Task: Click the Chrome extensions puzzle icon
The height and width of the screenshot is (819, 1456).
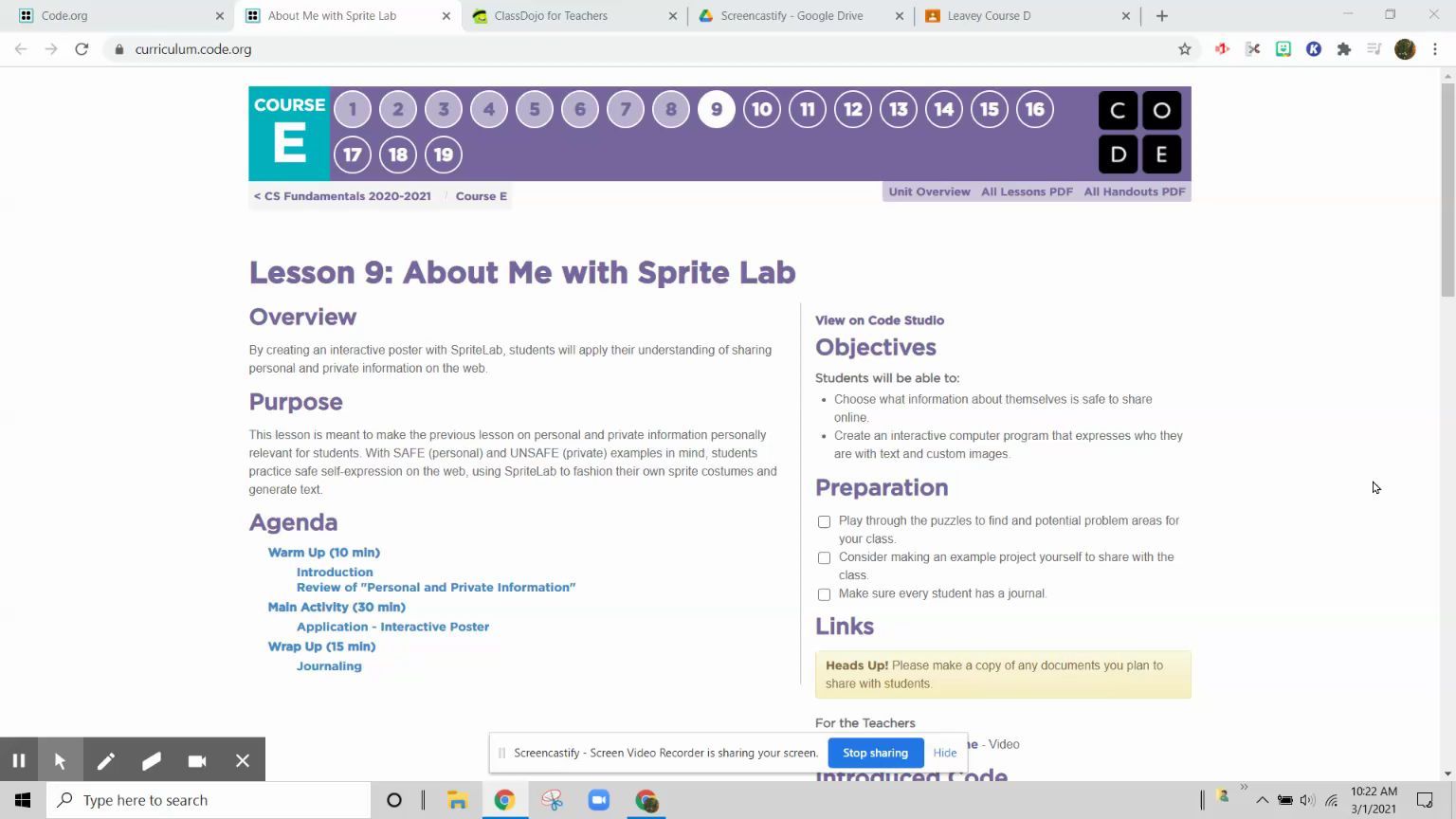Action: (1344, 48)
